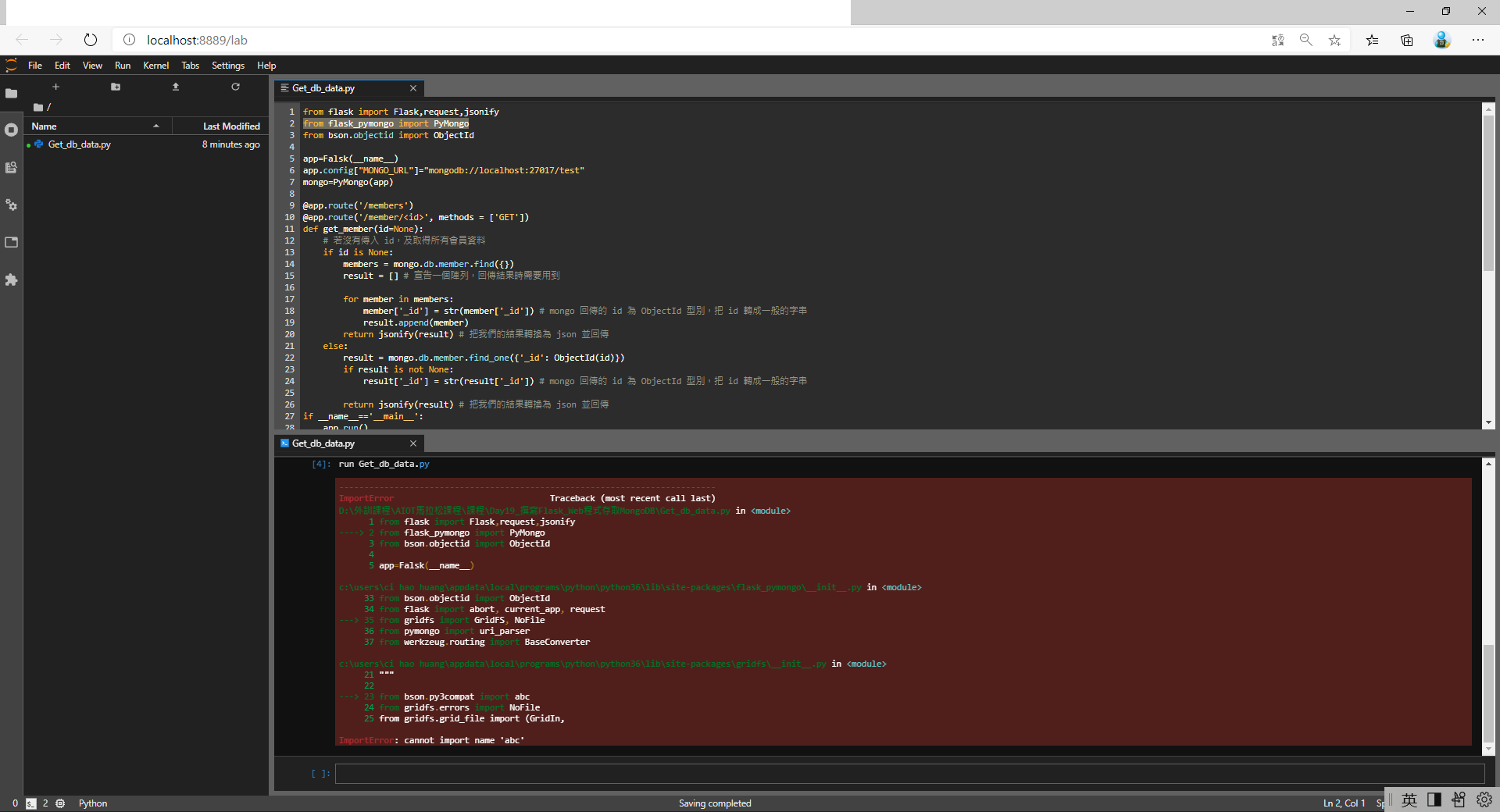Click the New Launcher plus icon
Viewport: 1500px width, 812px height.
coord(55,87)
